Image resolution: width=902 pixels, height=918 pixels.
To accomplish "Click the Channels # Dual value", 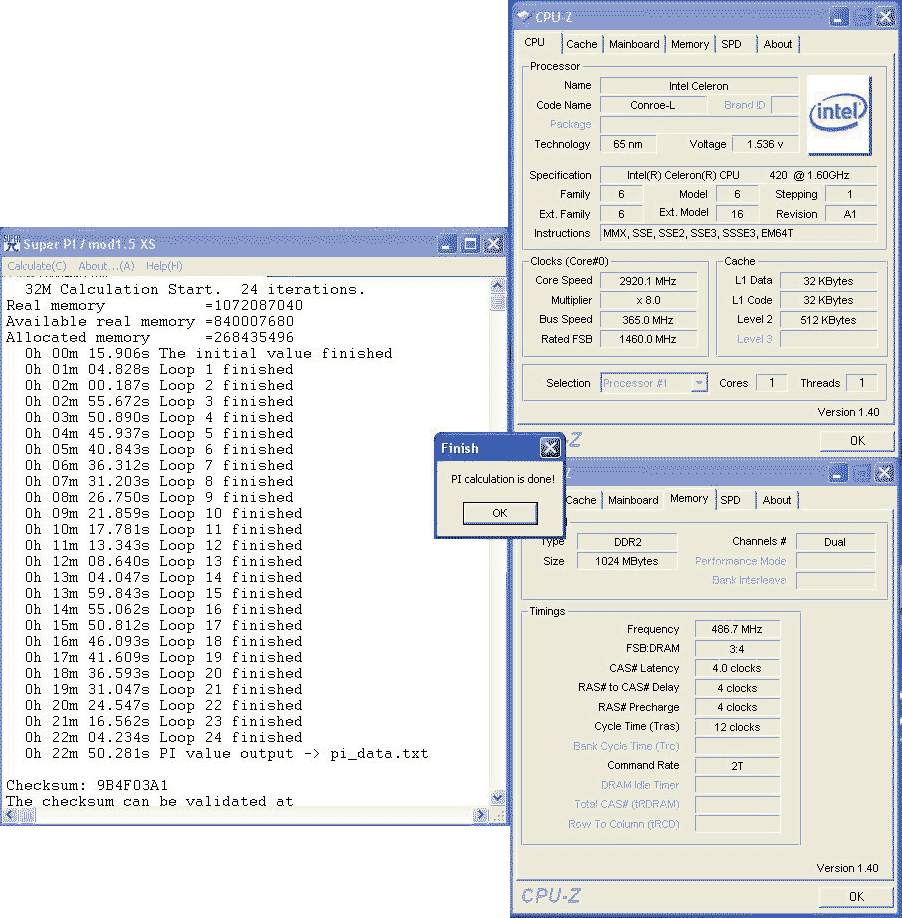I will [835, 542].
